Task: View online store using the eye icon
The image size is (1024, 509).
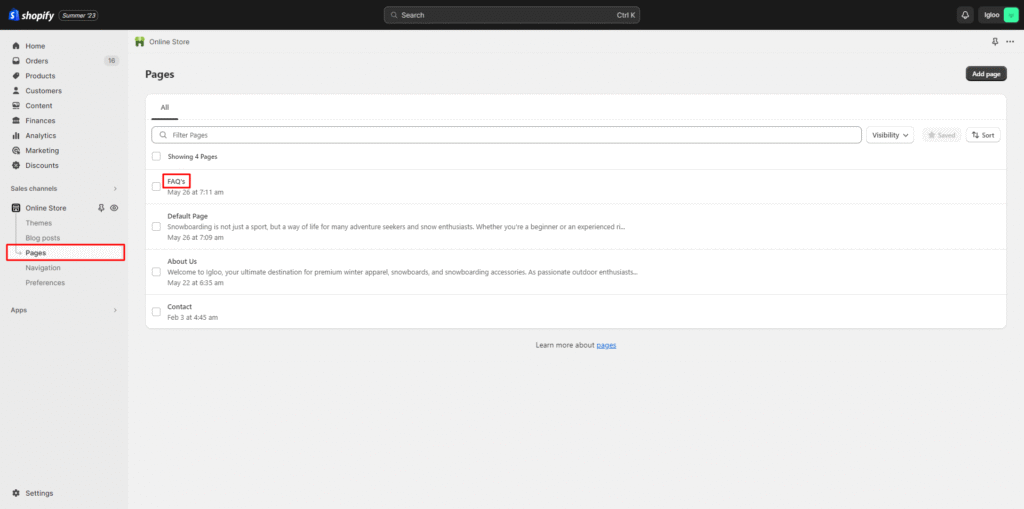Action: (114, 208)
